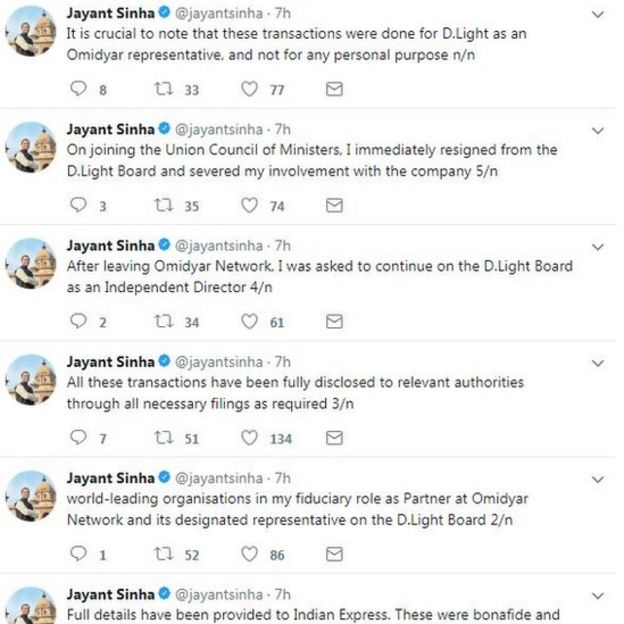Send the 3/n tweet via direct message
Image resolution: width=624 pixels, height=624 pixels.
335,438
